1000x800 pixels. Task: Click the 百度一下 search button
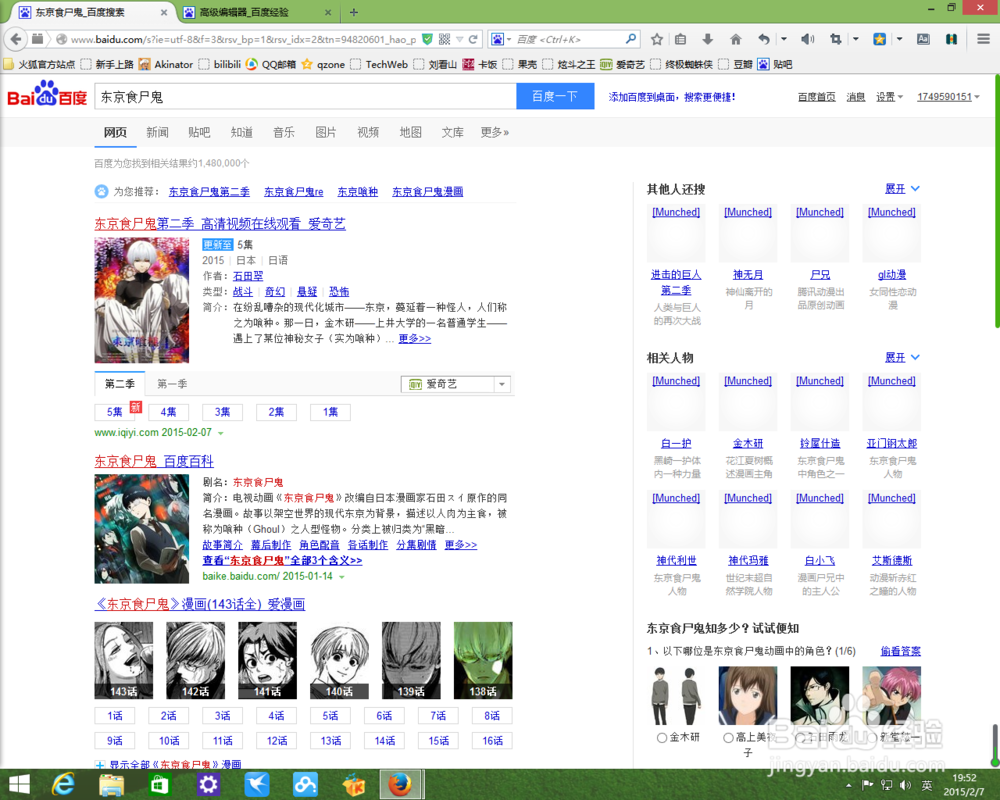tap(555, 96)
